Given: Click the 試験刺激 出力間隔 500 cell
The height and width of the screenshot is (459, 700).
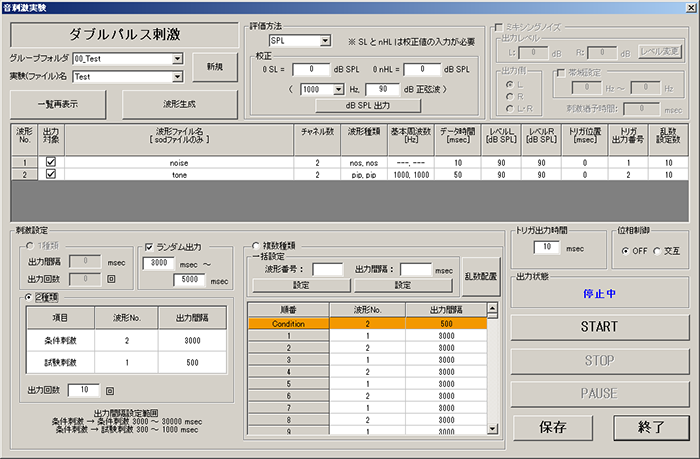Looking at the screenshot, I should pos(192,363).
